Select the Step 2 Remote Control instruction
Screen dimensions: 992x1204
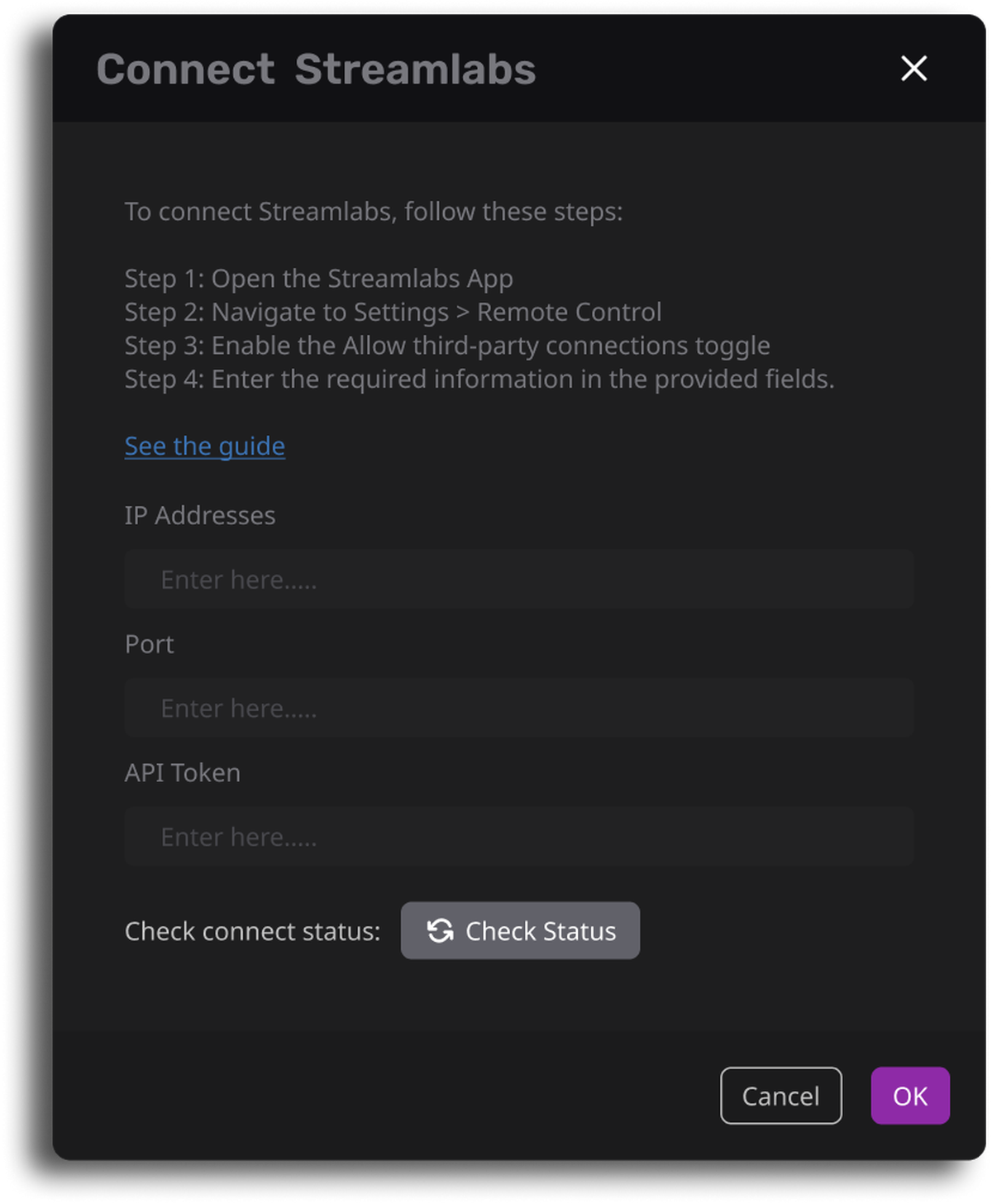[393, 312]
